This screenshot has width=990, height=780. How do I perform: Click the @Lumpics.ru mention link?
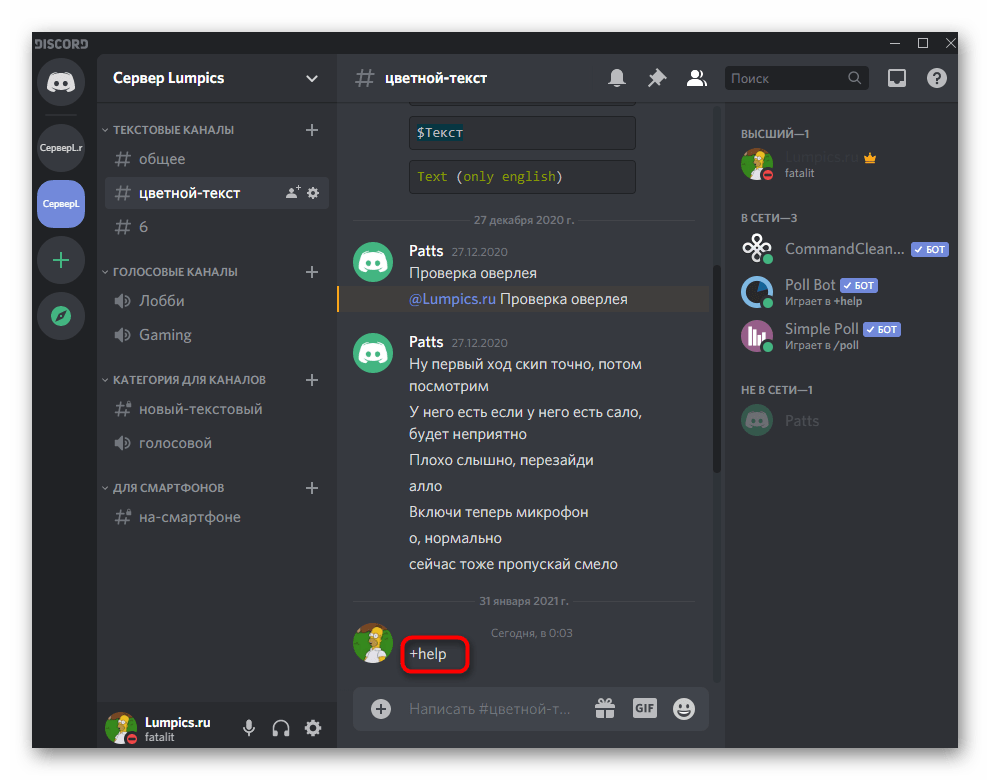click(x=452, y=299)
